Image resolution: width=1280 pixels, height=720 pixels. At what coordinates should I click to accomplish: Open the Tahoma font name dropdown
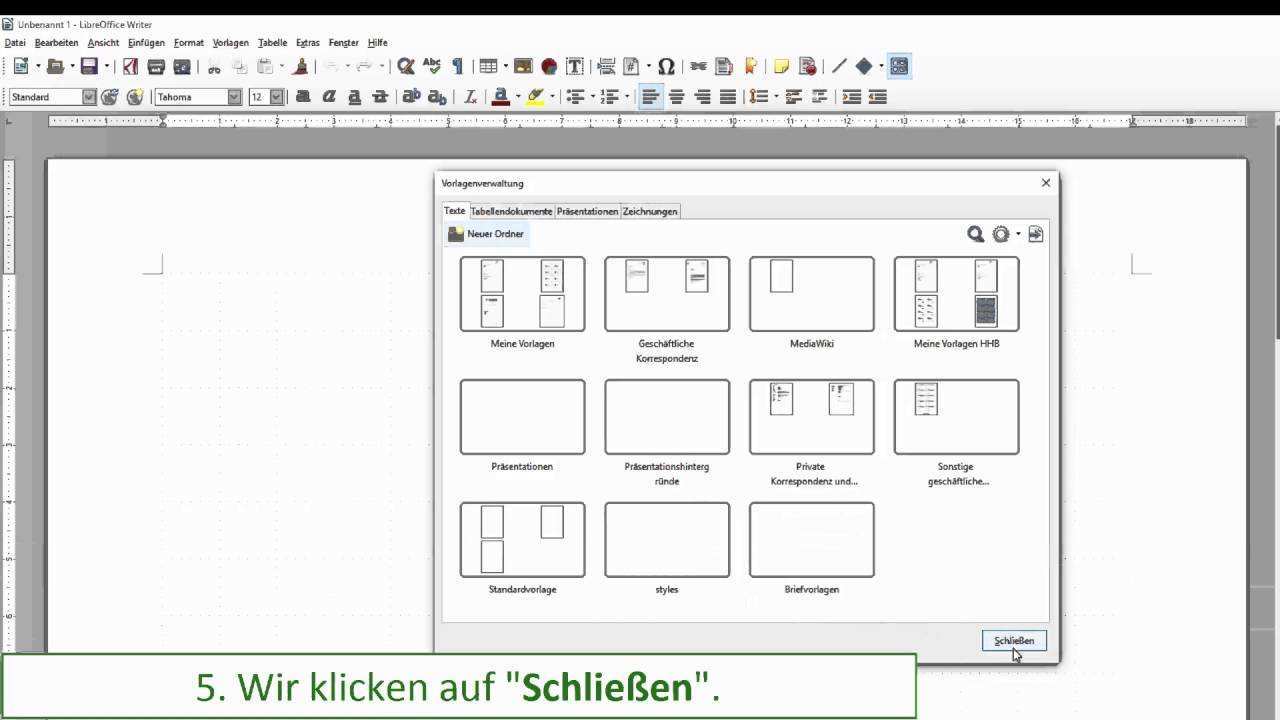pos(234,97)
